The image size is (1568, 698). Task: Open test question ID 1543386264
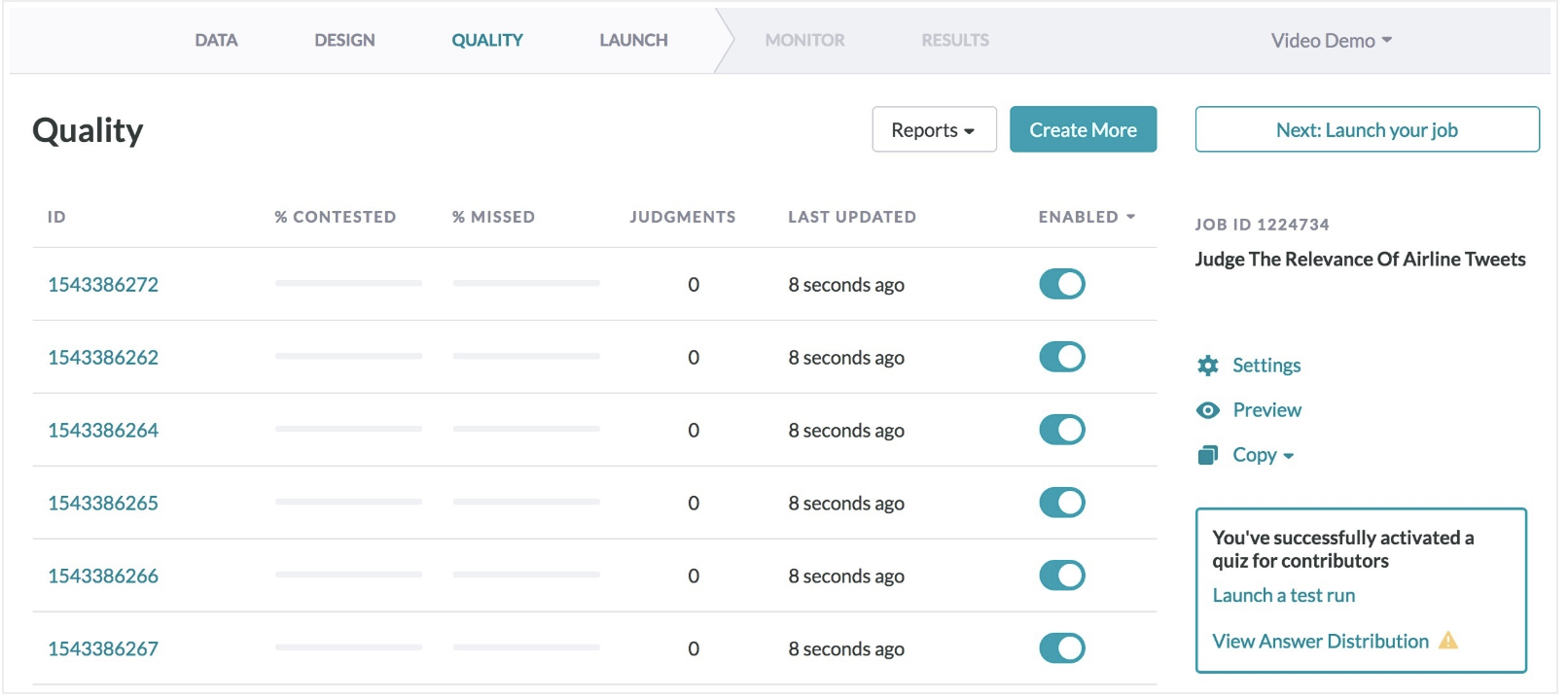[x=103, y=430]
